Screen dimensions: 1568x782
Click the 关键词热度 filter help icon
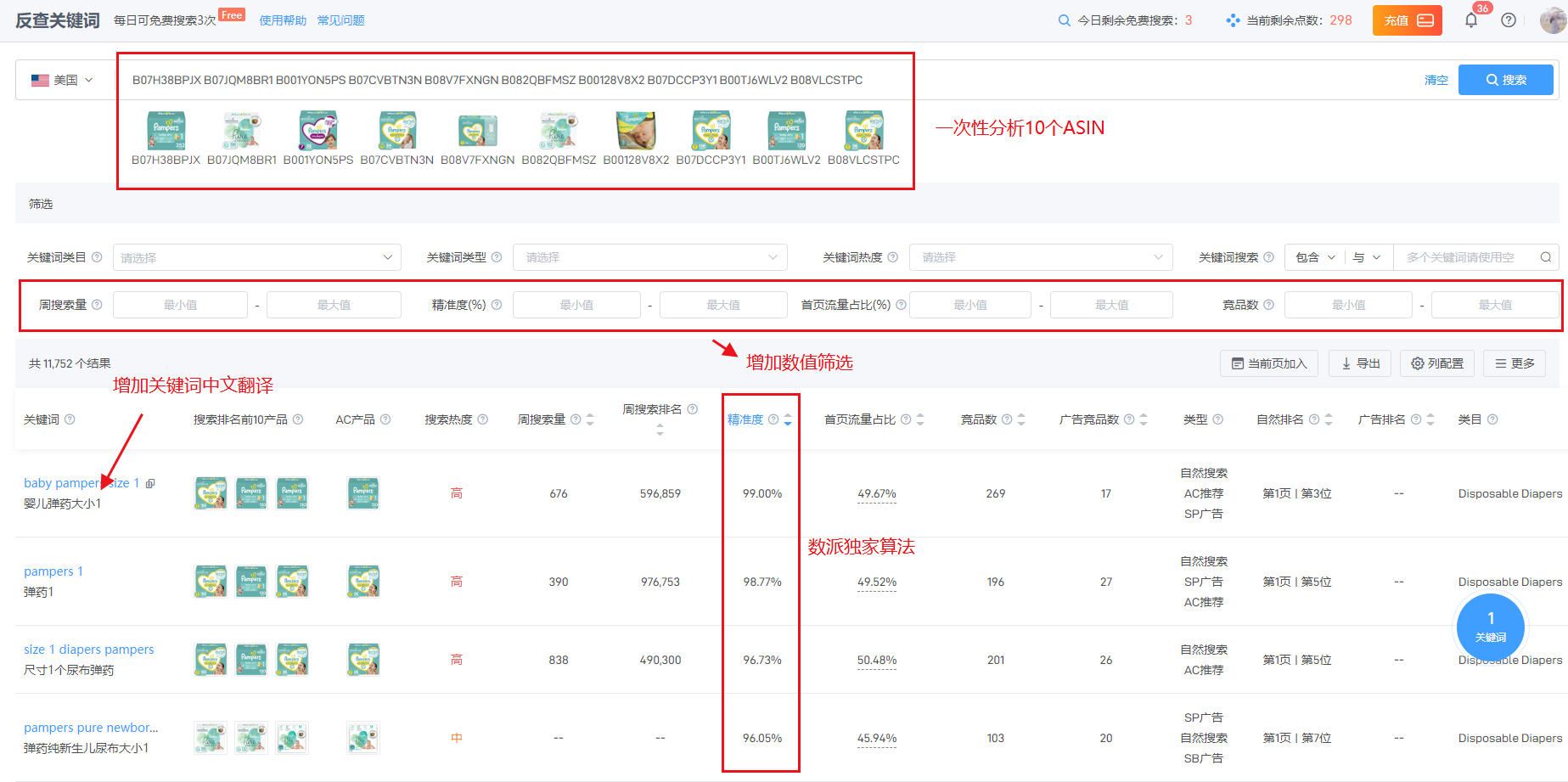[x=892, y=257]
